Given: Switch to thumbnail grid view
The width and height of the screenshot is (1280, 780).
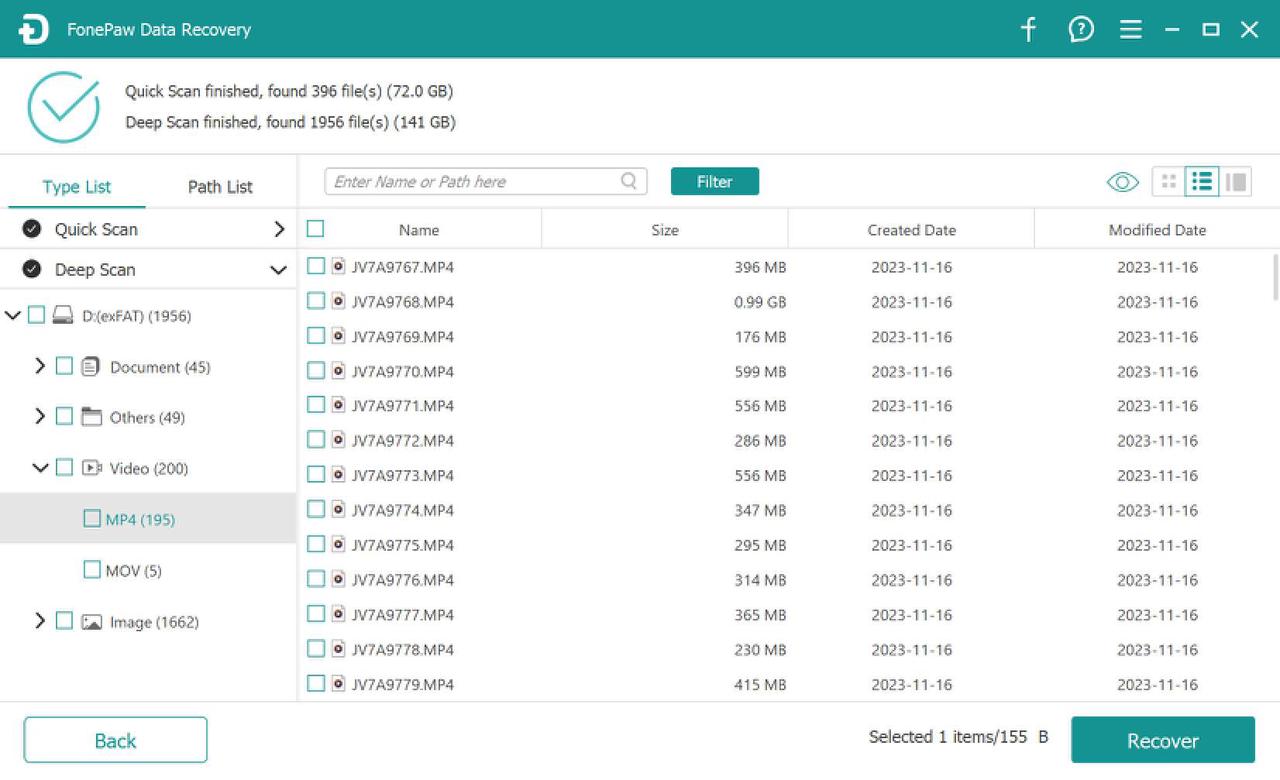Looking at the screenshot, I should click(1168, 182).
